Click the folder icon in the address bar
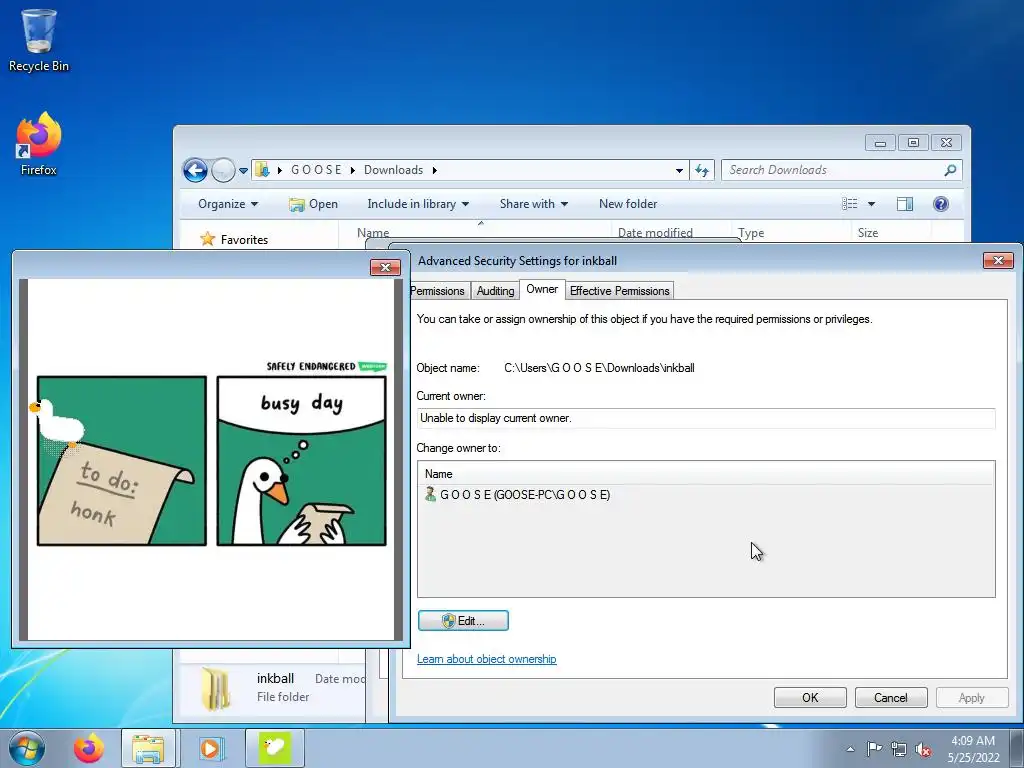This screenshot has width=1024, height=768. coord(263,170)
